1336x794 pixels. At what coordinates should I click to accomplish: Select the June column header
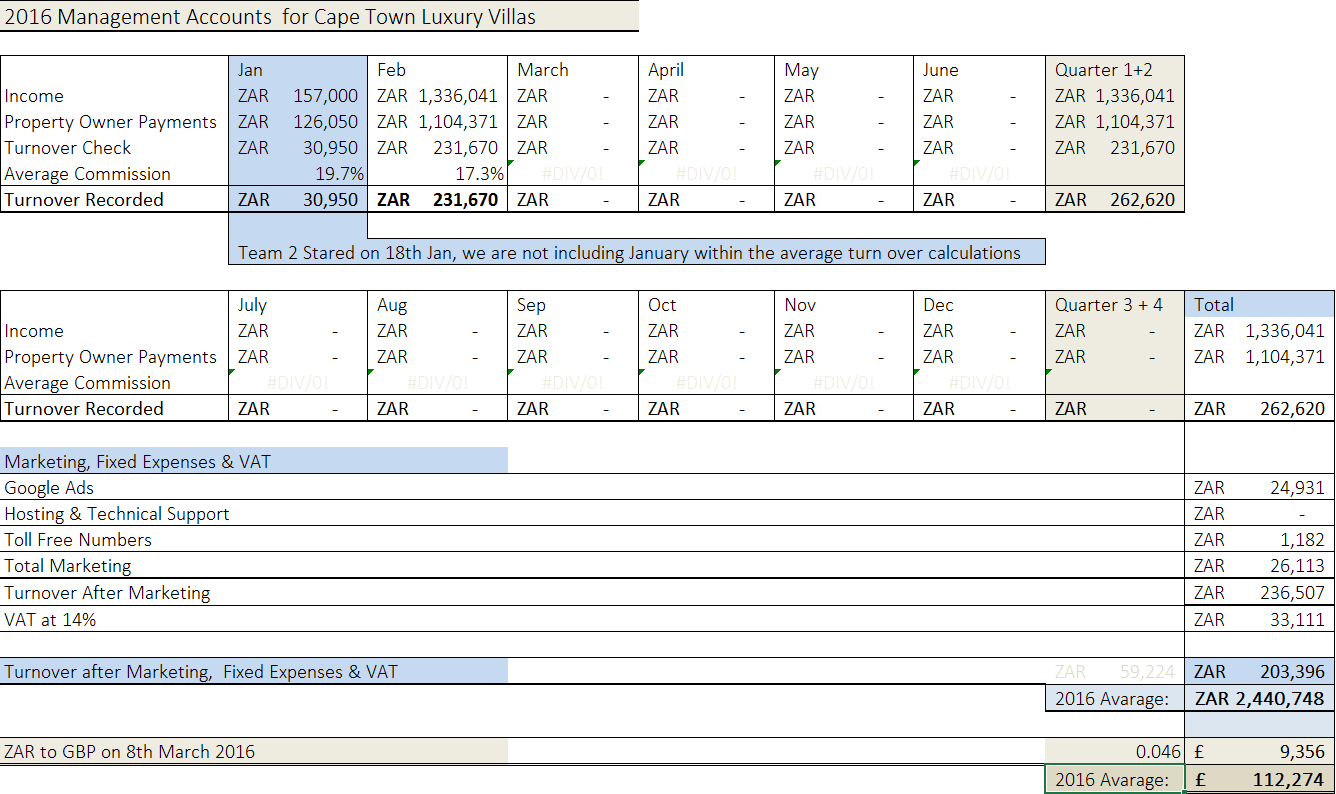click(x=980, y=70)
